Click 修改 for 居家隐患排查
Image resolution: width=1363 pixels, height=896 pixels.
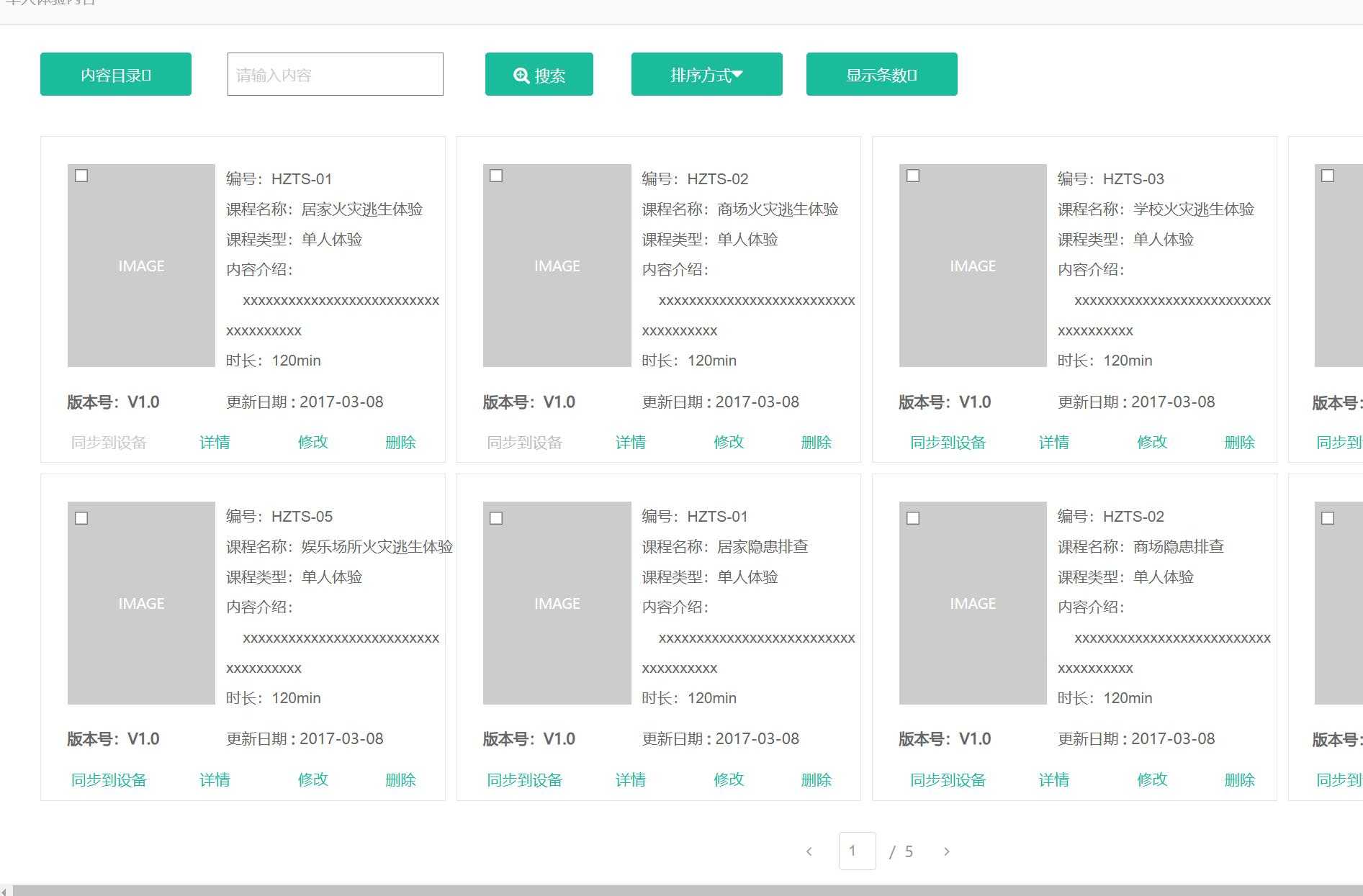coord(729,779)
